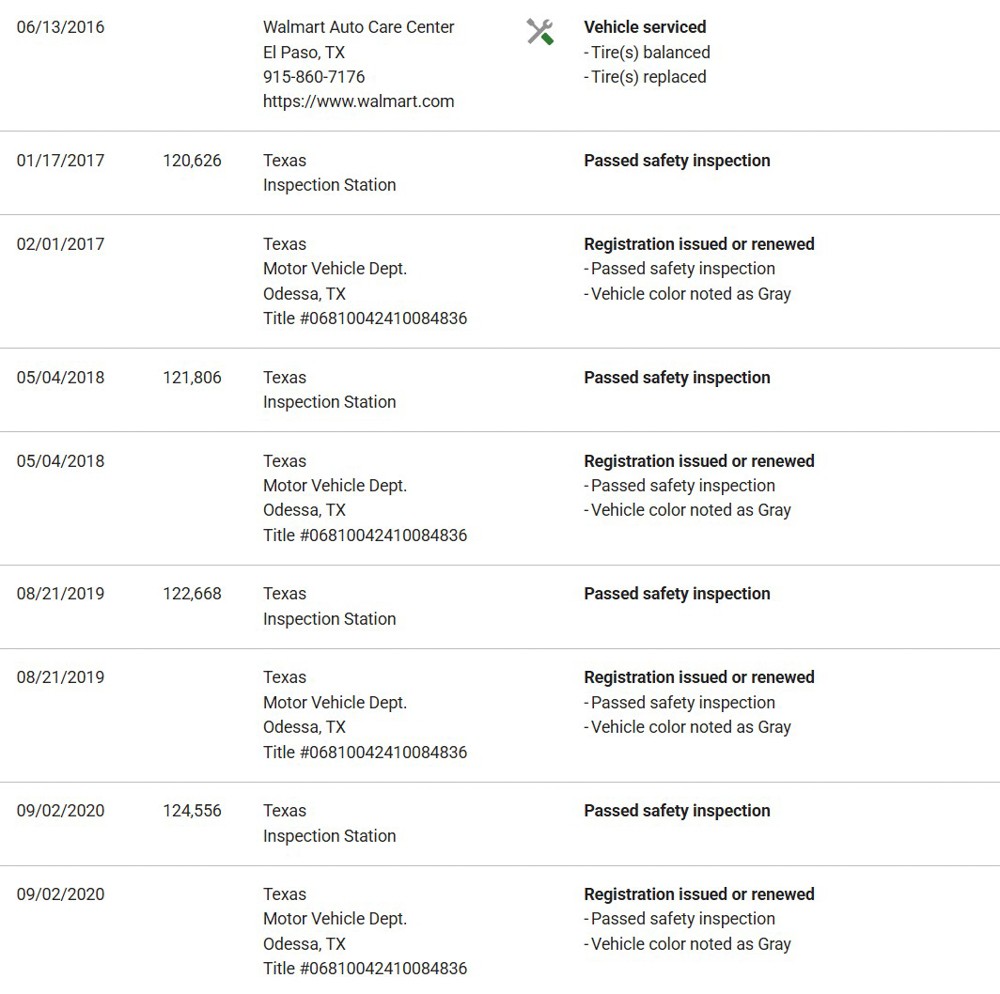Select the Vehicle serviced heading
The height and width of the screenshot is (994, 1000).
tap(644, 27)
